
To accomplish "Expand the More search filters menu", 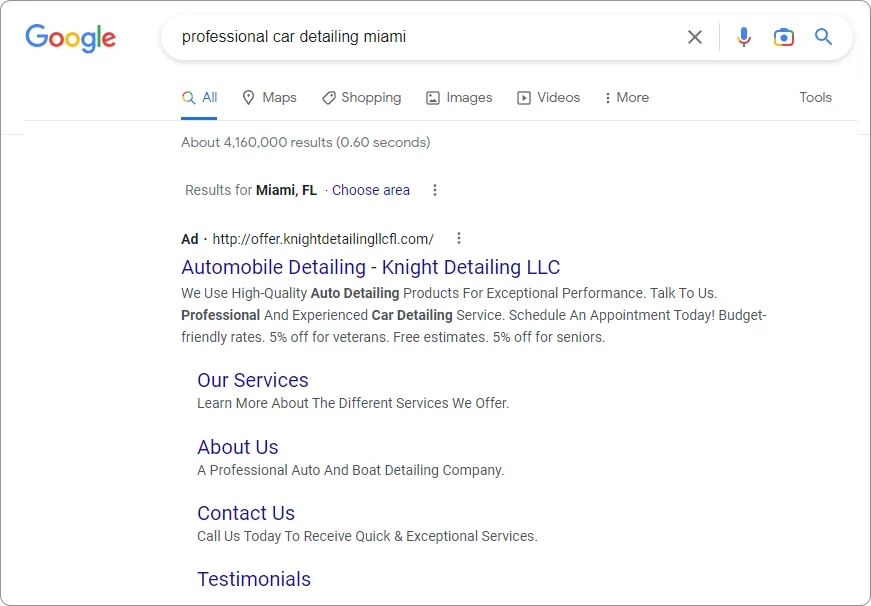I will tap(627, 98).
